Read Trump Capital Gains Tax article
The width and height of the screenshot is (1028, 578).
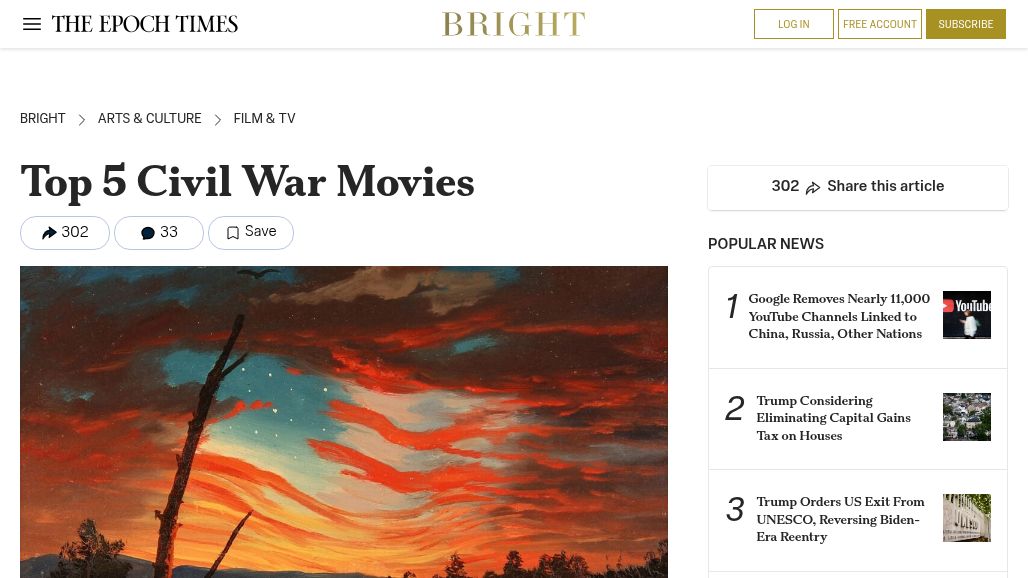[x=833, y=418]
